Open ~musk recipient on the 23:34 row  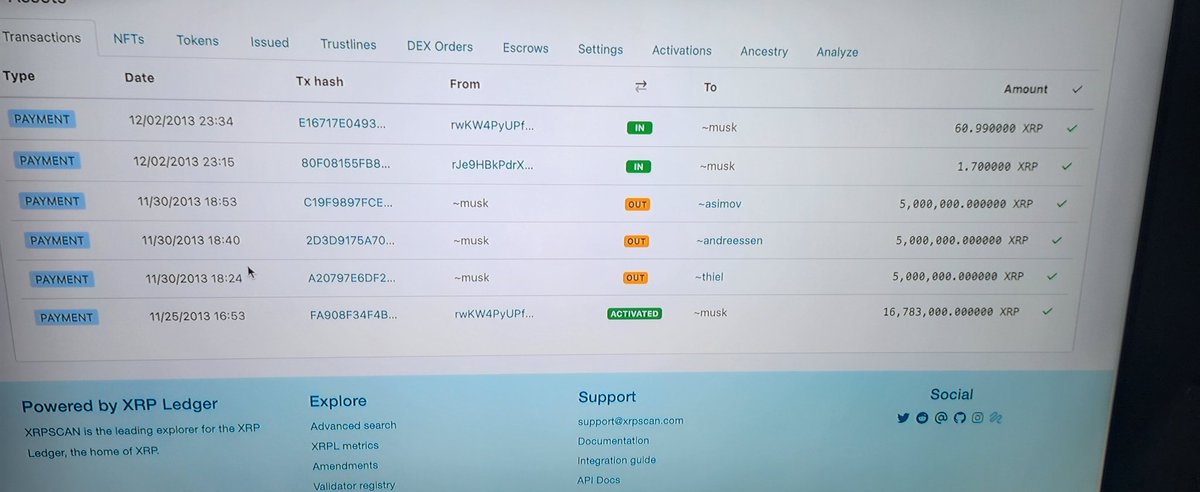(718, 127)
